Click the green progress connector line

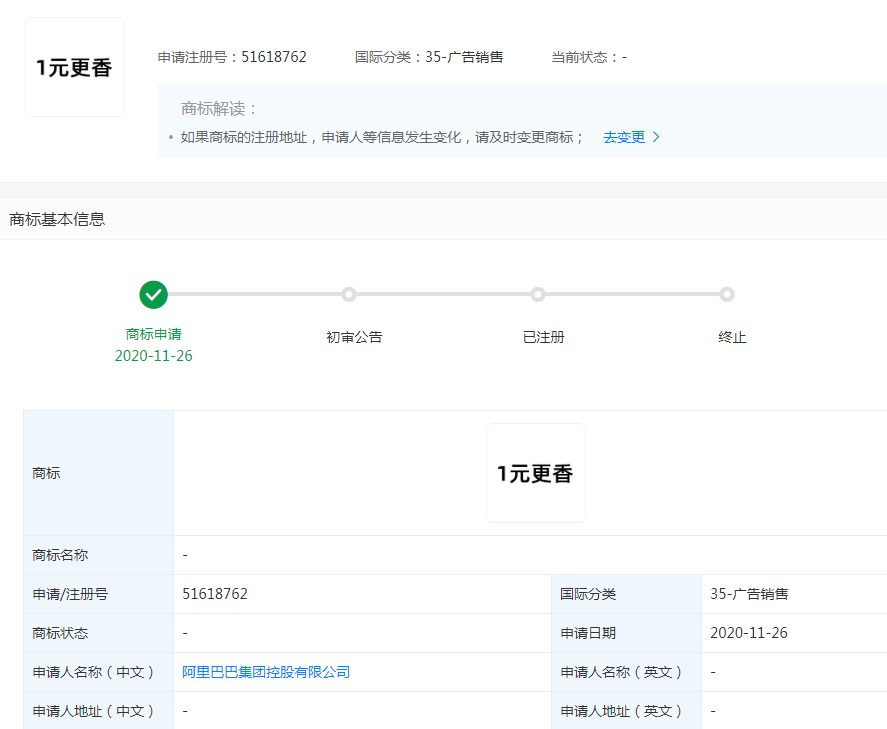[x=250, y=295]
